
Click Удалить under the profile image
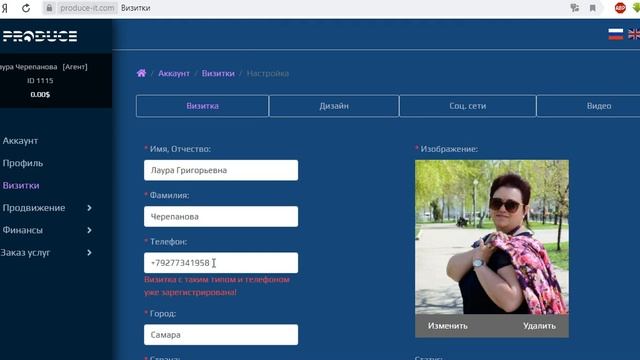click(539, 326)
